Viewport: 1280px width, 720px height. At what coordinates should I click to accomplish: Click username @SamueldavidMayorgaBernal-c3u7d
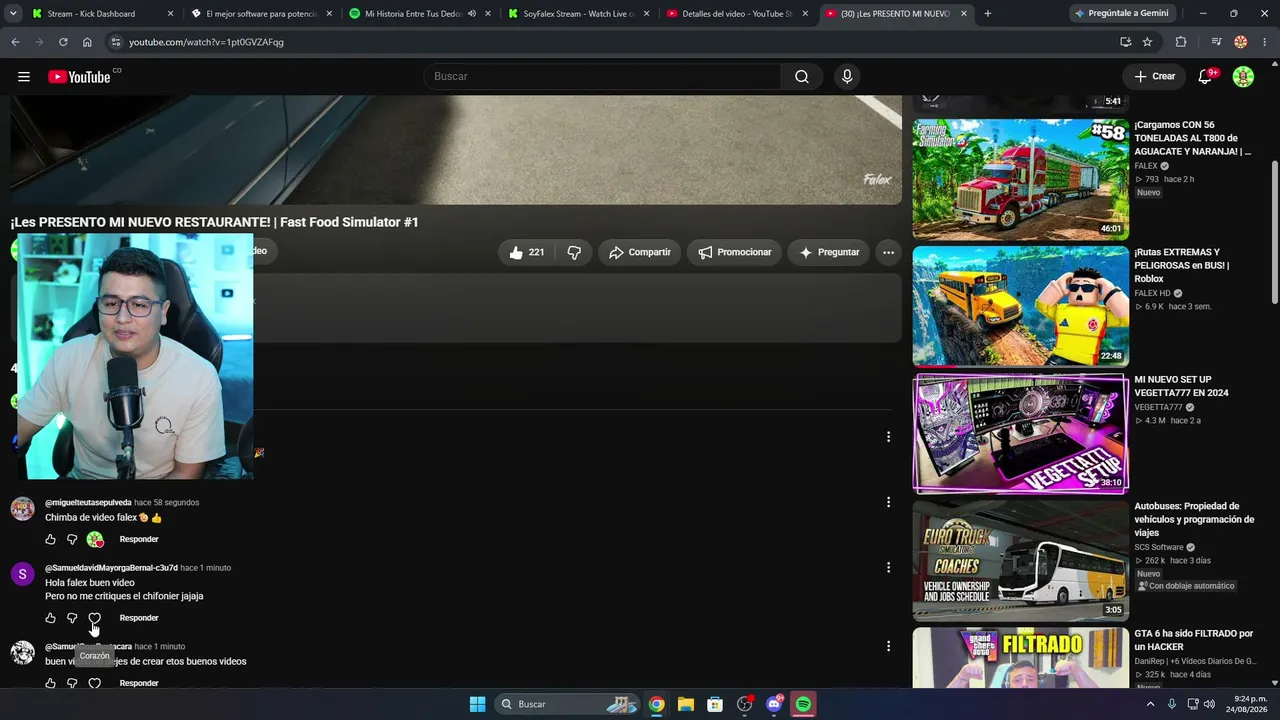[111, 568]
